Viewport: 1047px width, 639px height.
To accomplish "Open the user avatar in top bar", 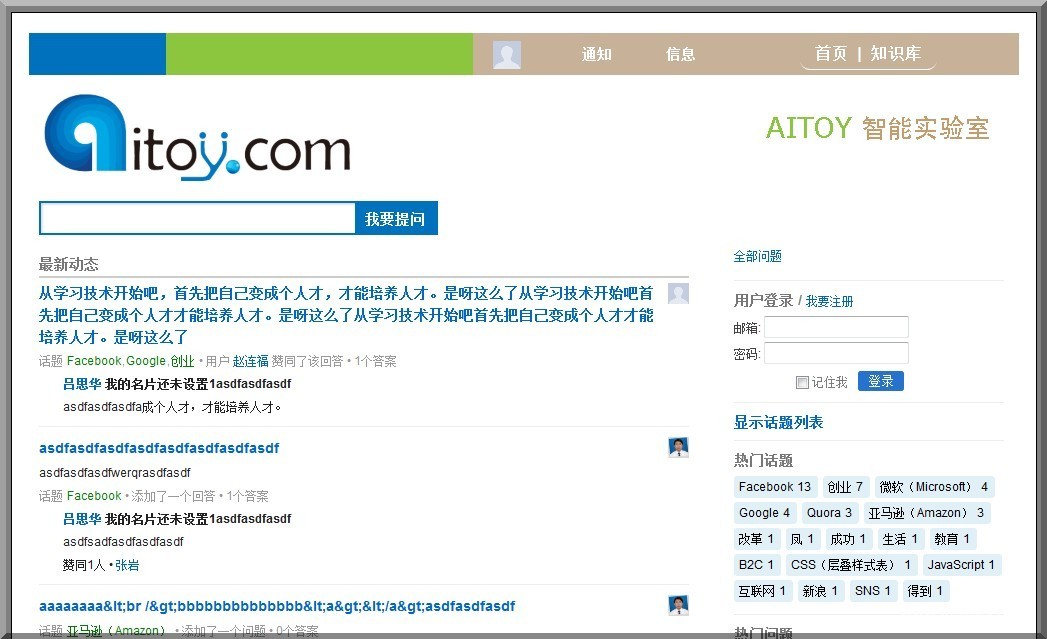I will pyautogui.click(x=507, y=55).
